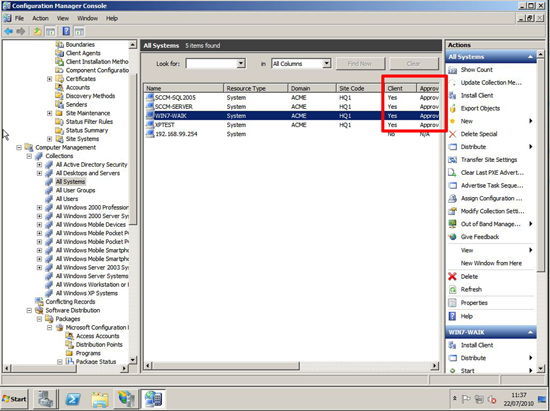The height and width of the screenshot is (411, 550).
Task: Open the File menu
Action: (19, 18)
